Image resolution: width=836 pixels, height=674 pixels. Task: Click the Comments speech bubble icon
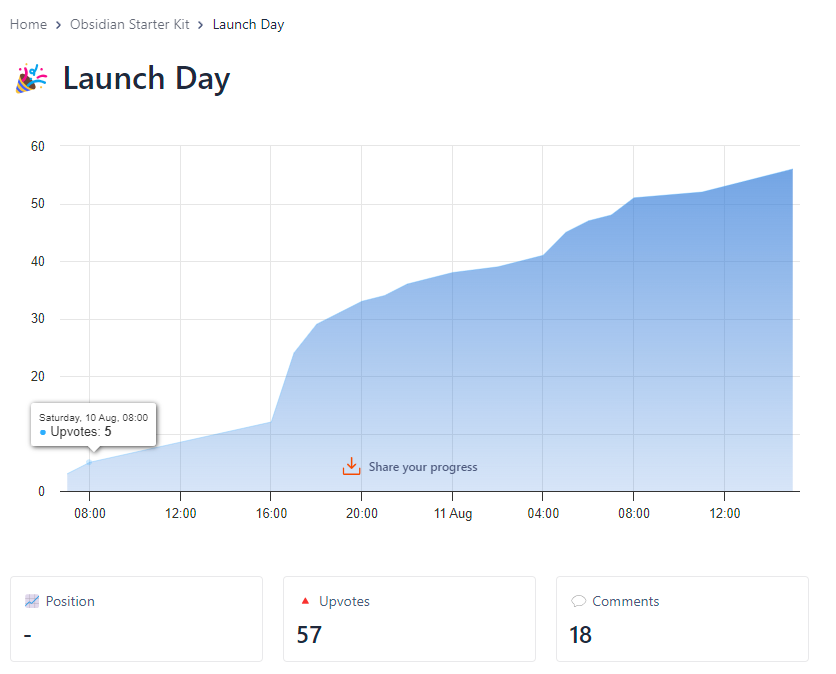578,601
